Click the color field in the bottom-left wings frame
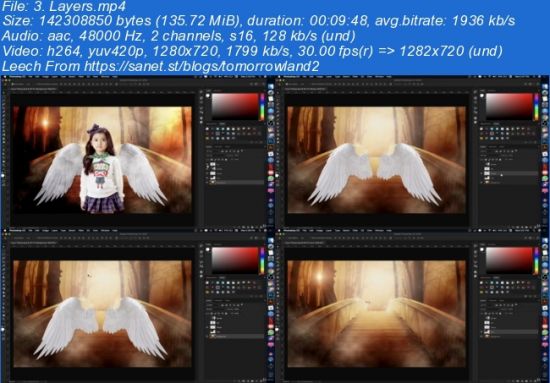Image resolution: width=550 pixels, height=383 pixels. click(x=235, y=261)
